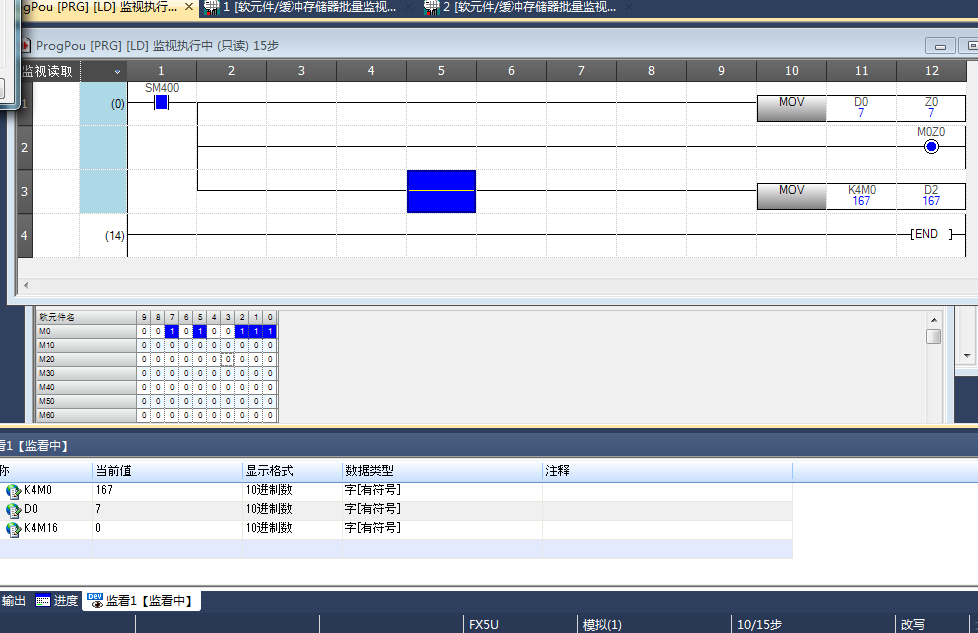Click the 监看1 tab eye icon

[95, 600]
